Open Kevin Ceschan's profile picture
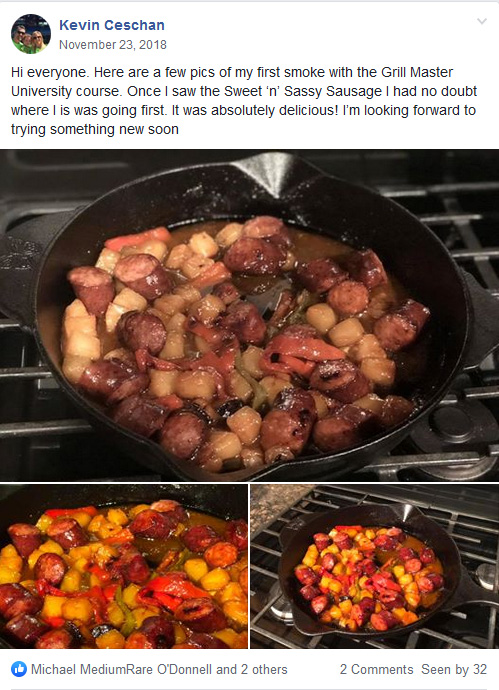Image resolution: width=499 pixels, height=690 pixels. pyautogui.click(x=31, y=34)
